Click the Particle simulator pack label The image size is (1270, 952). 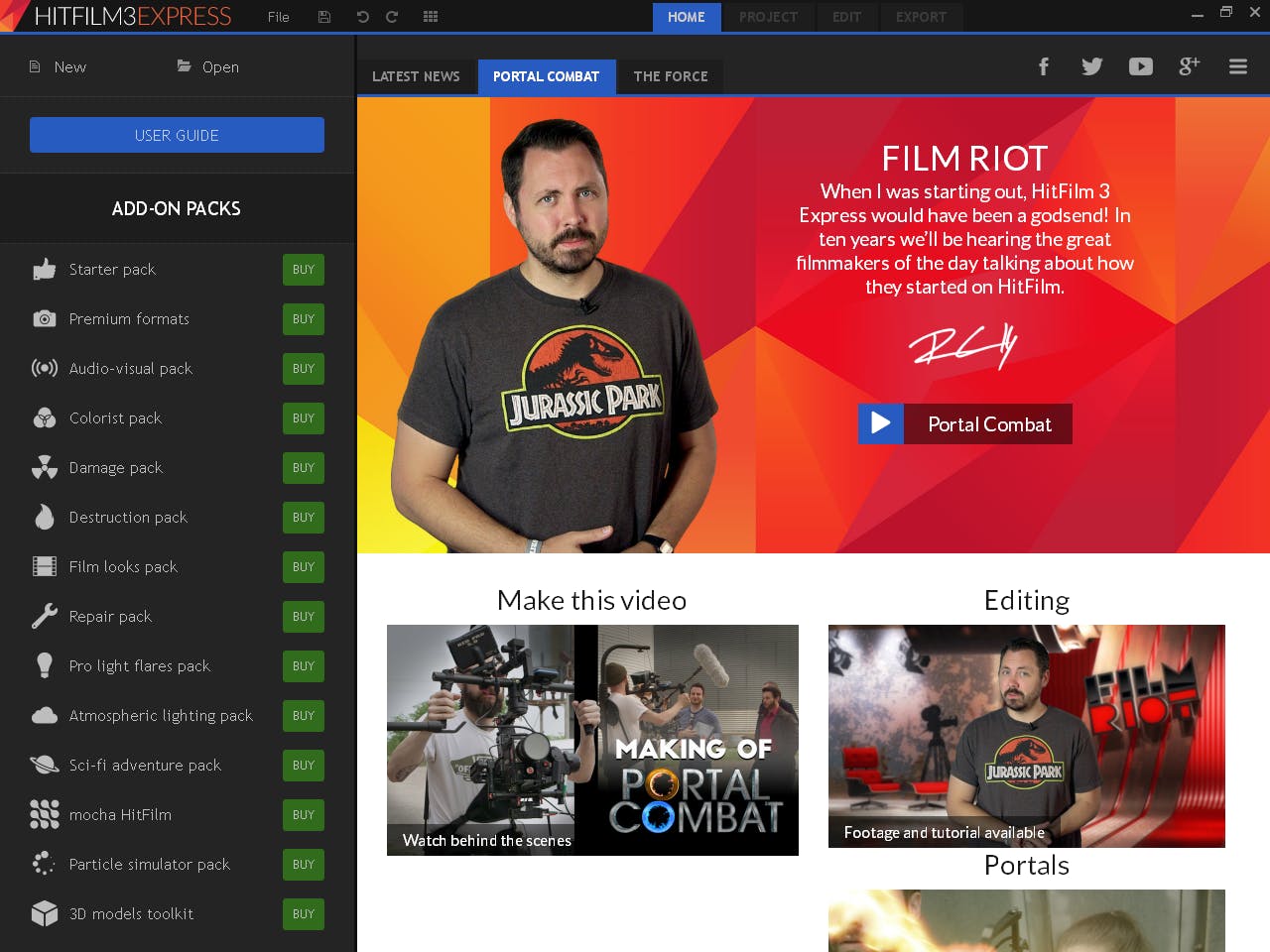[149, 865]
